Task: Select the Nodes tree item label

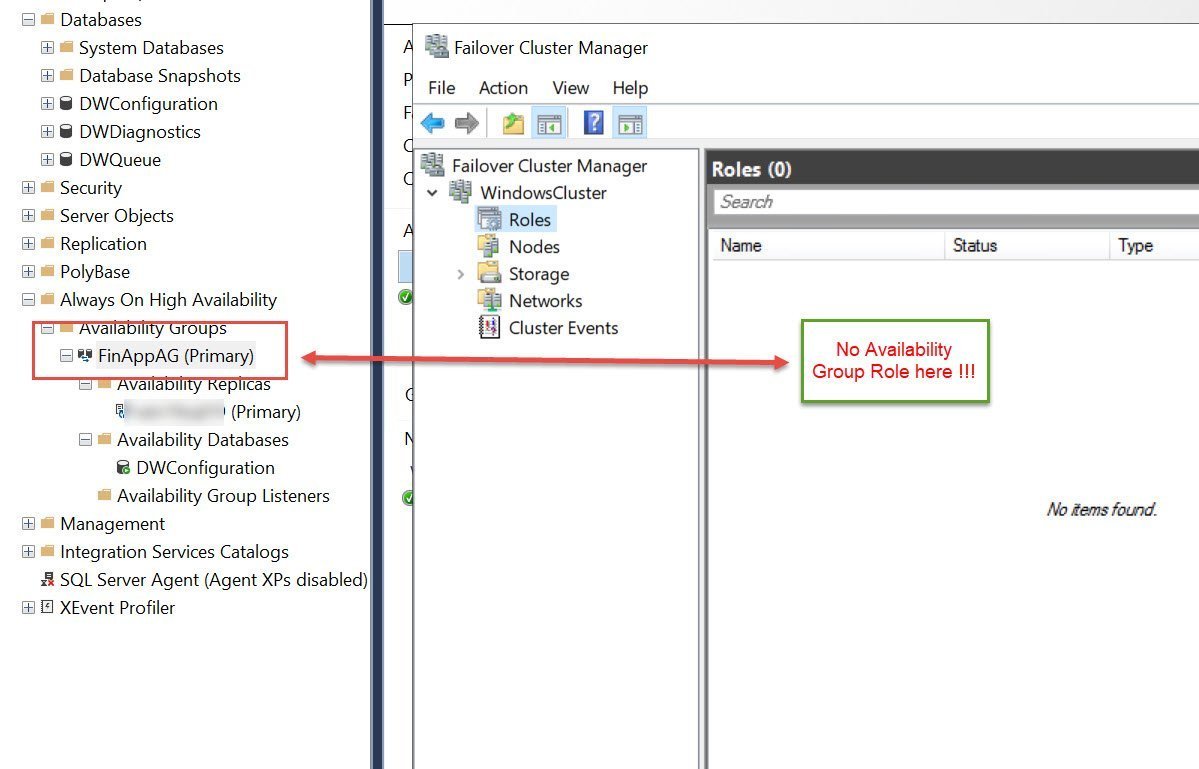Action: point(535,247)
